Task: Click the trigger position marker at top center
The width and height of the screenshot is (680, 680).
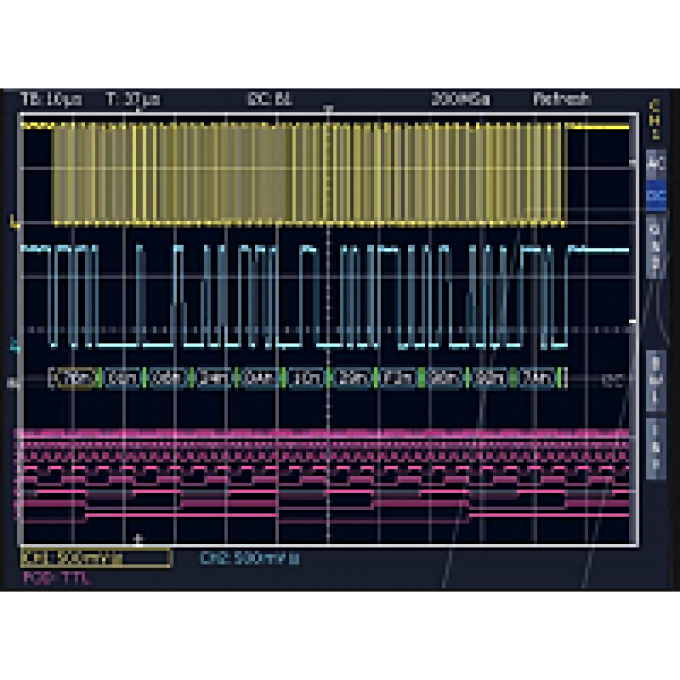Action: pyautogui.click(x=329, y=109)
